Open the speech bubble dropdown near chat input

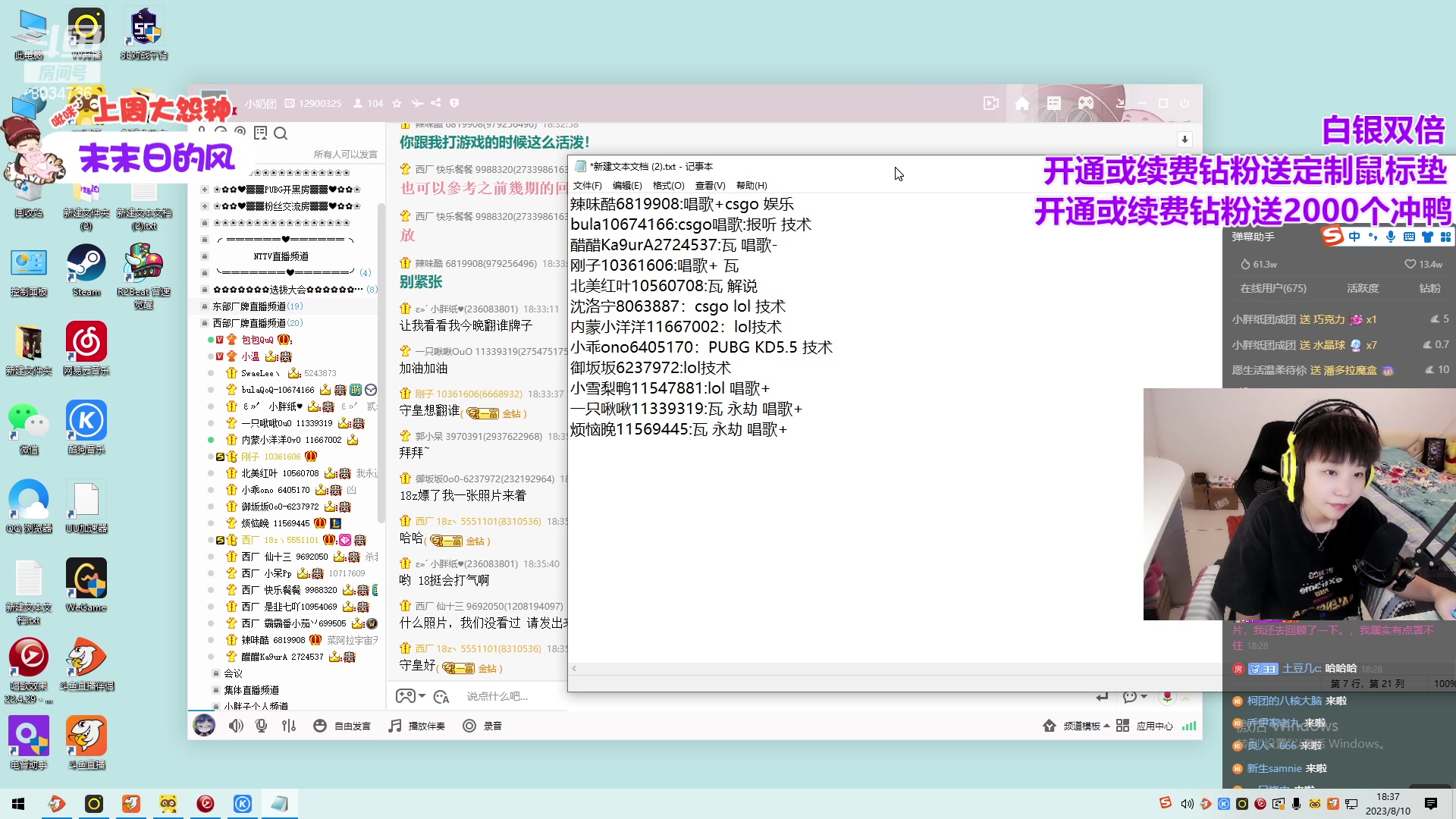[1134, 696]
